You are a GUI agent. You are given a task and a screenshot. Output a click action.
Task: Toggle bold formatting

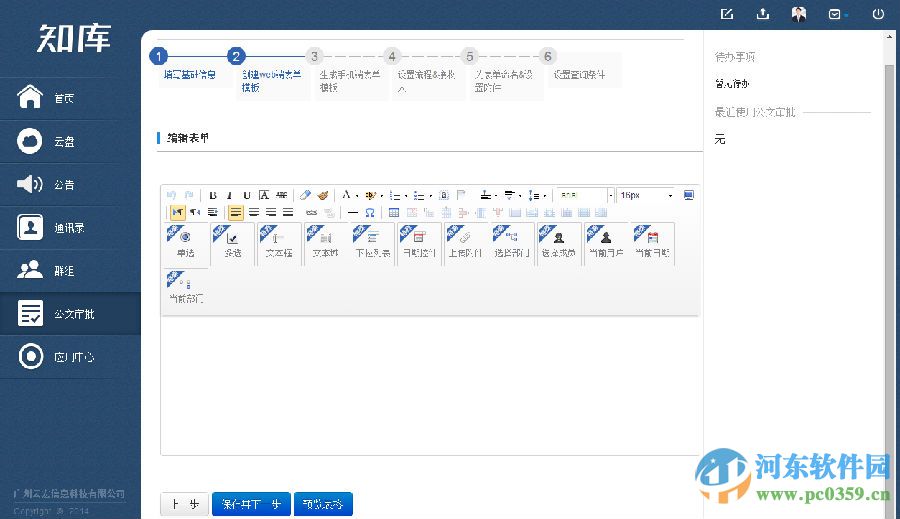[x=213, y=195]
